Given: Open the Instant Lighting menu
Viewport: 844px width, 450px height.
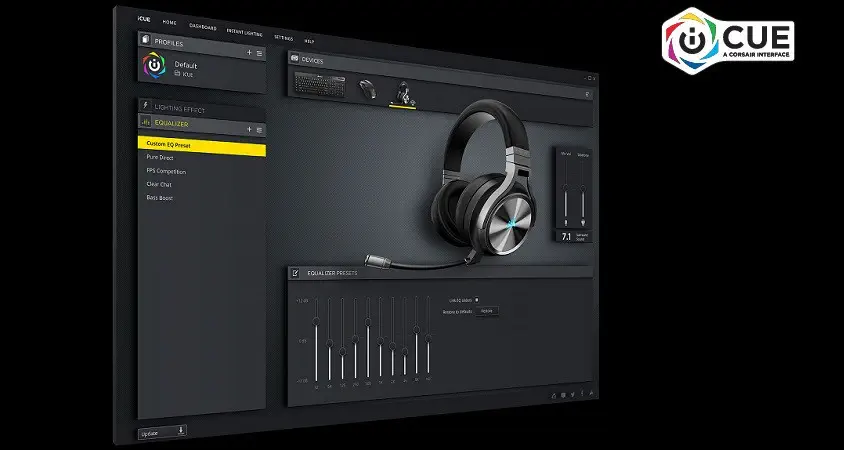Looking at the screenshot, I should pos(244,32).
